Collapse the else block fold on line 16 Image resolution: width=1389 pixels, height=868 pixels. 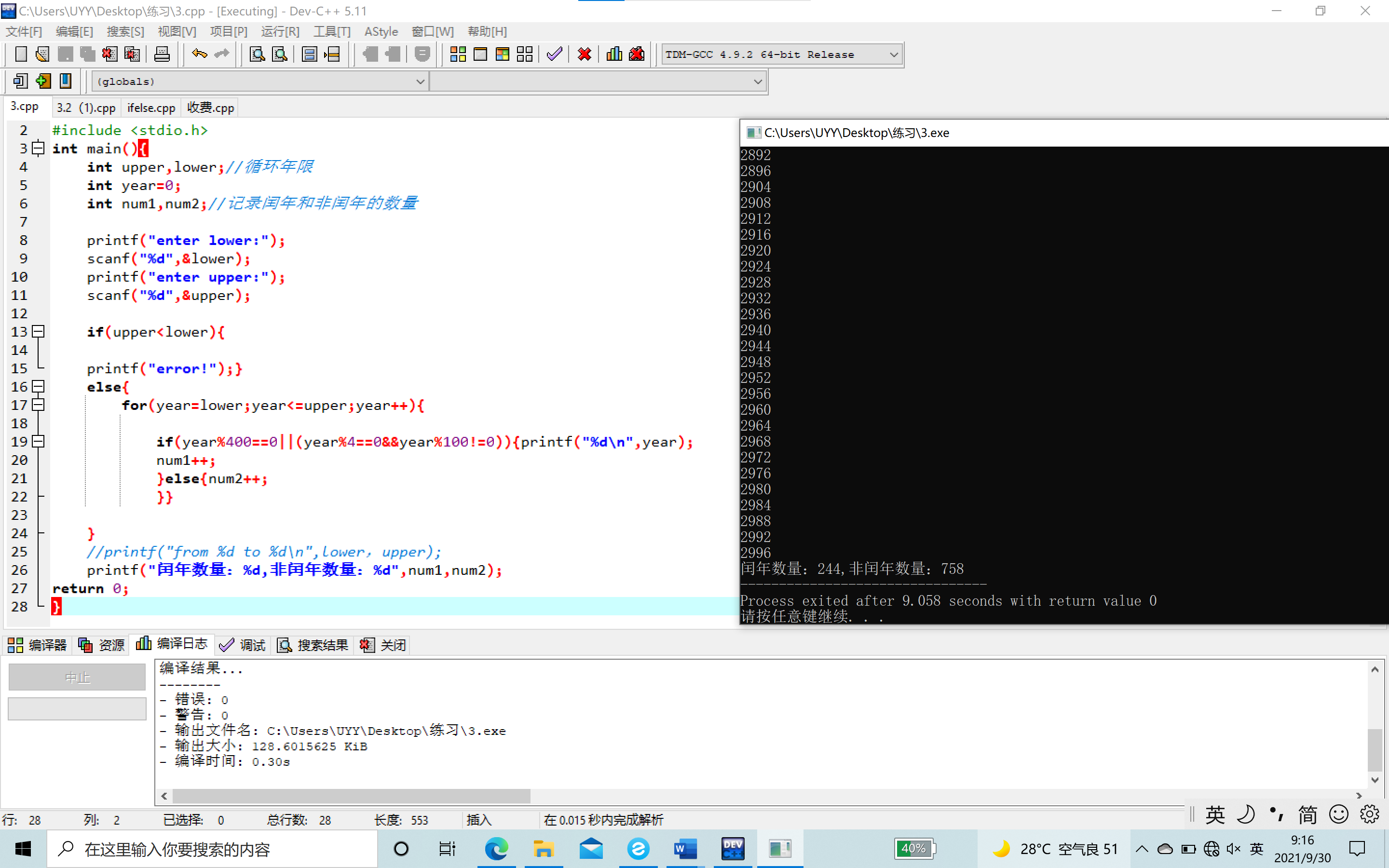(38, 386)
